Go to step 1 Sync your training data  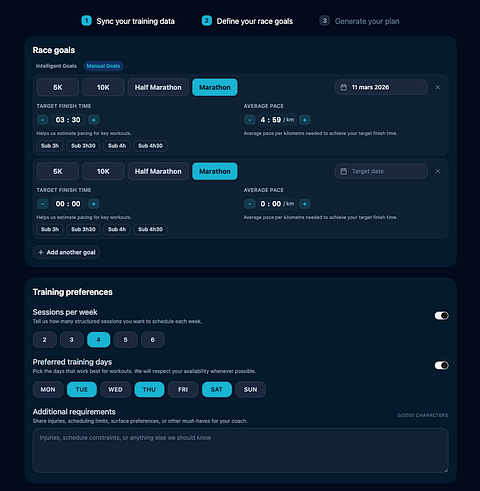point(128,21)
